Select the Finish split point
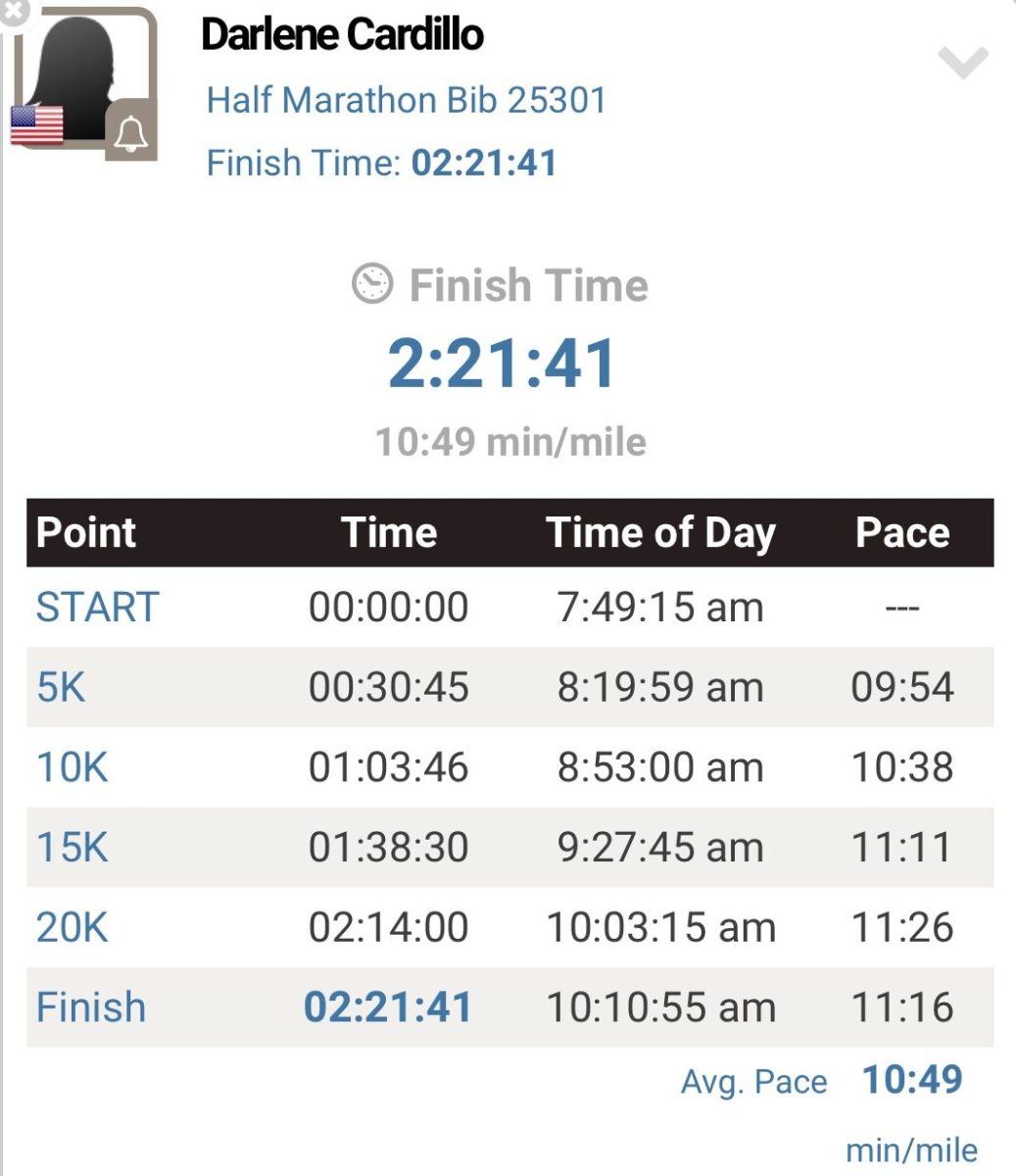 coord(90,1007)
